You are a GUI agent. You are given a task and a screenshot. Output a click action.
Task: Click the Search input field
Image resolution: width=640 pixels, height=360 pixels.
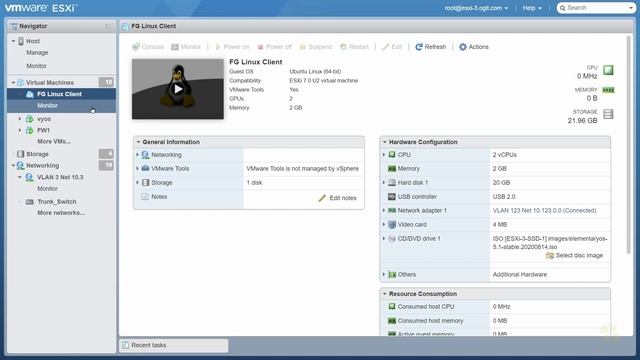click(x=596, y=8)
